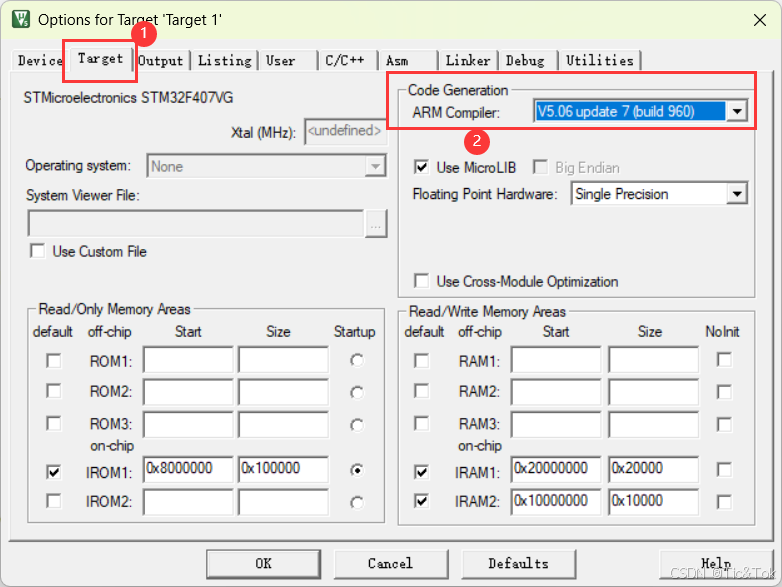The height and width of the screenshot is (587, 782).
Task: Confirm settings with the OK button
Action: tap(263, 564)
